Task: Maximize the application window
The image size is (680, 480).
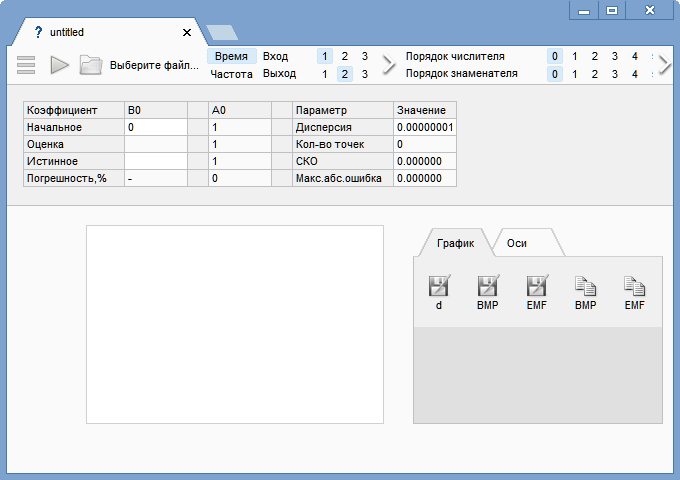Action: click(x=612, y=10)
